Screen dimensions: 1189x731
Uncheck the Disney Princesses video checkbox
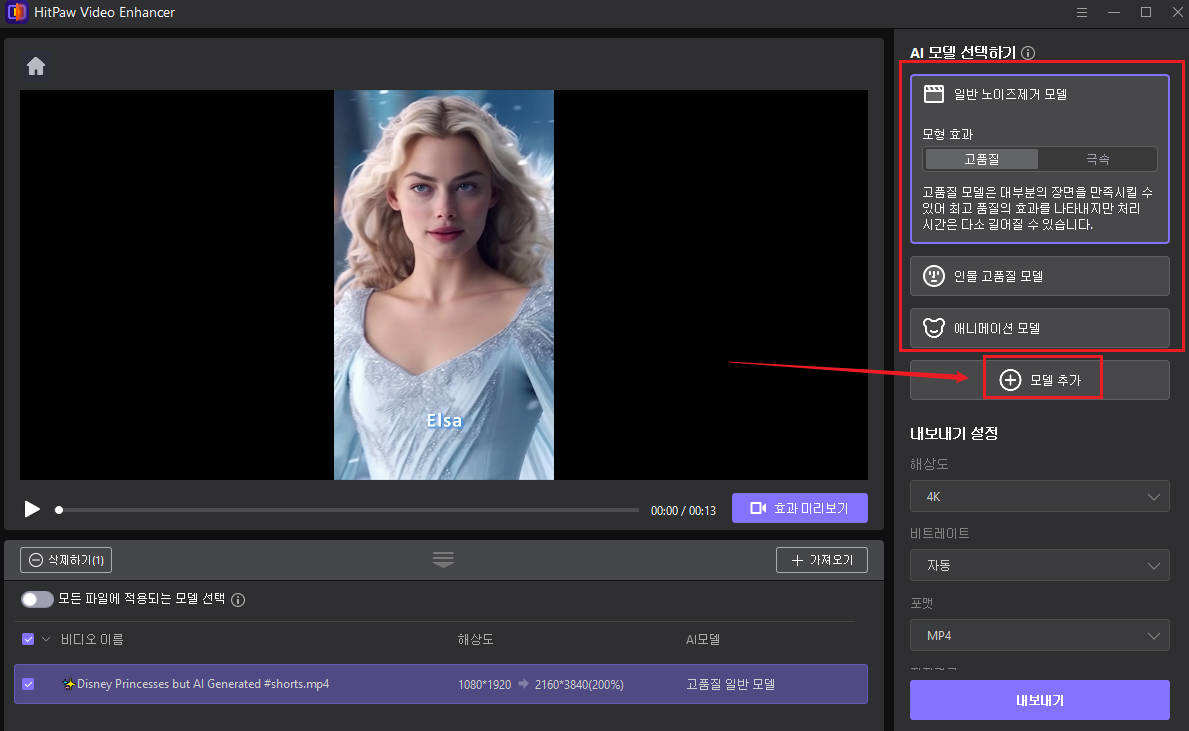[28, 684]
